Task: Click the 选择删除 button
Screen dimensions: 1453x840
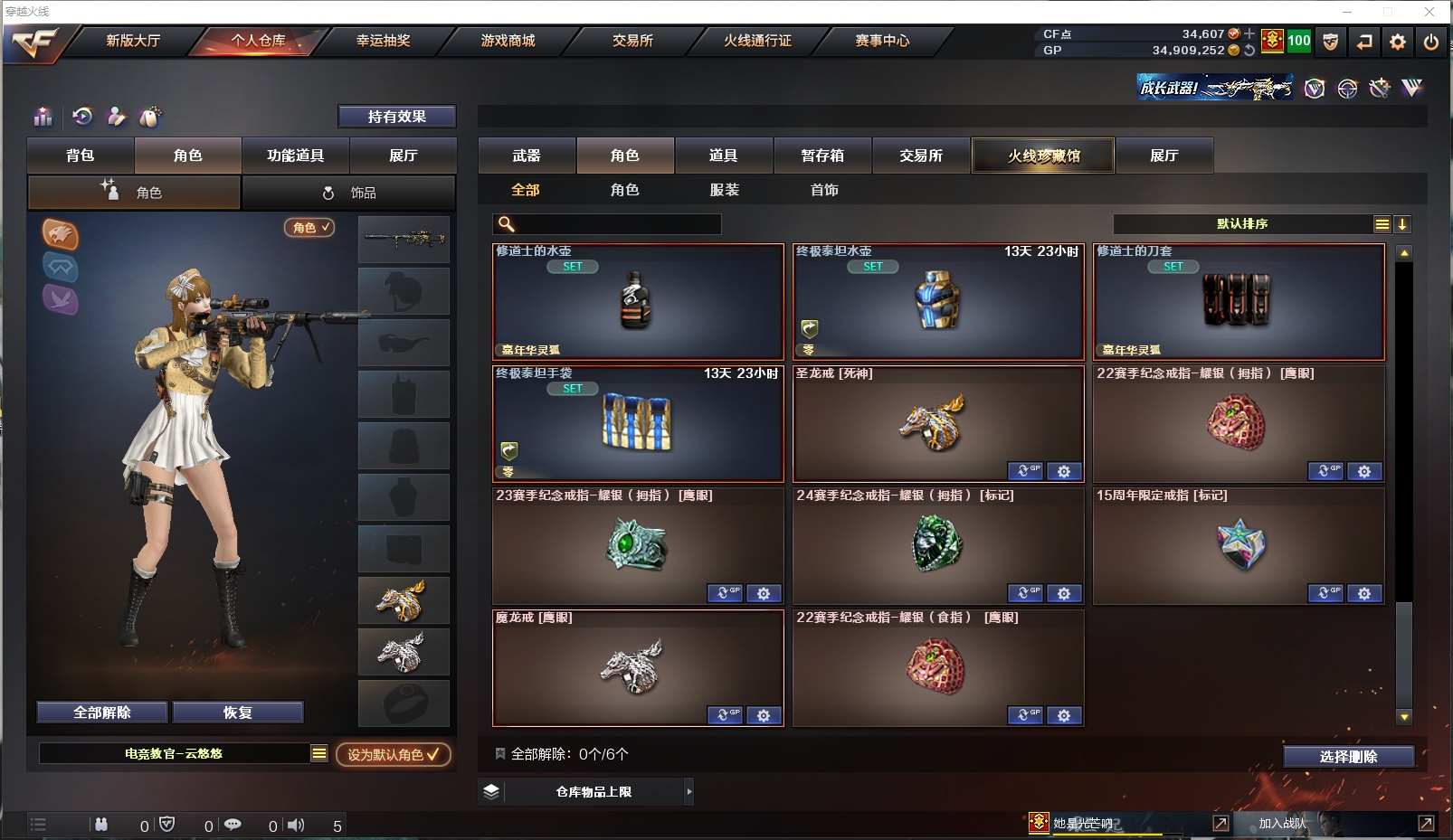Action: tap(1348, 757)
